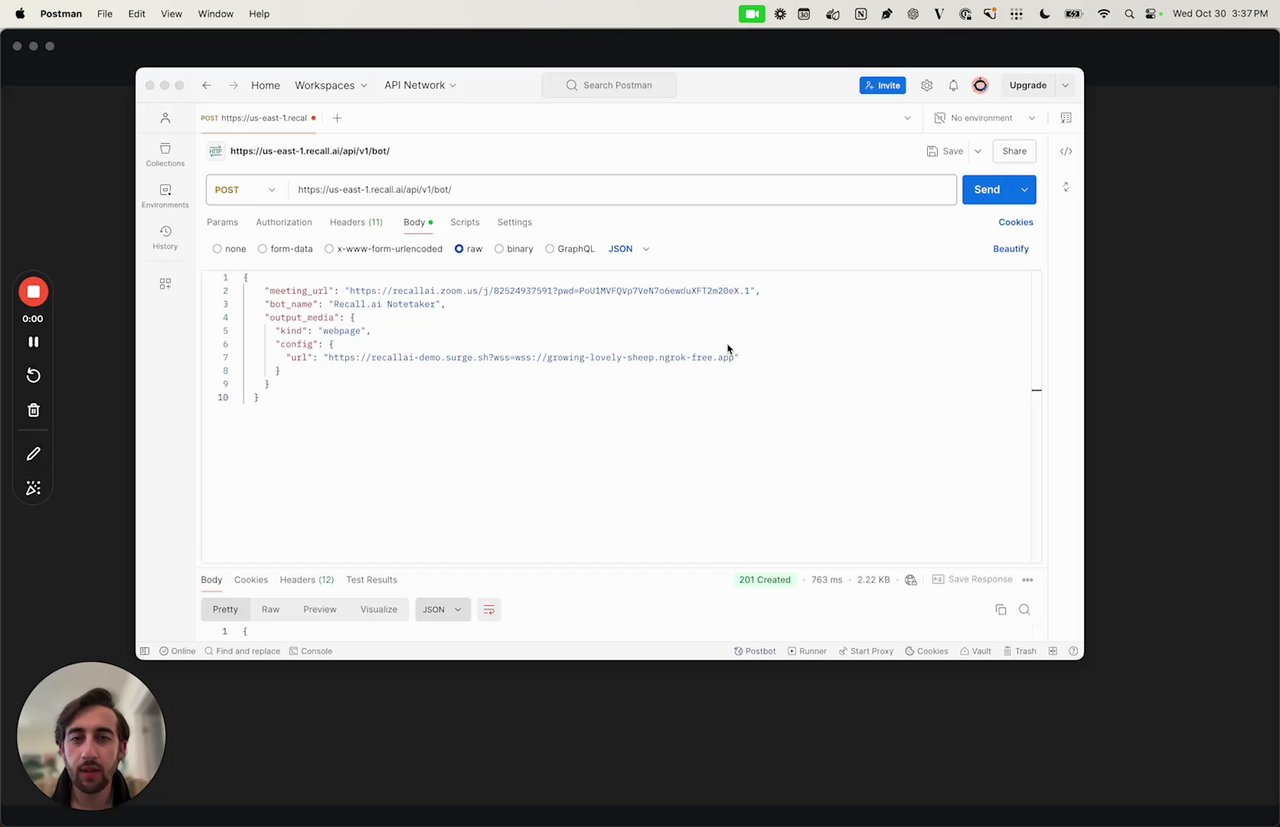Open Postman settings gear icon
This screenshot has width=1280, height=827.
pos(927,85)
